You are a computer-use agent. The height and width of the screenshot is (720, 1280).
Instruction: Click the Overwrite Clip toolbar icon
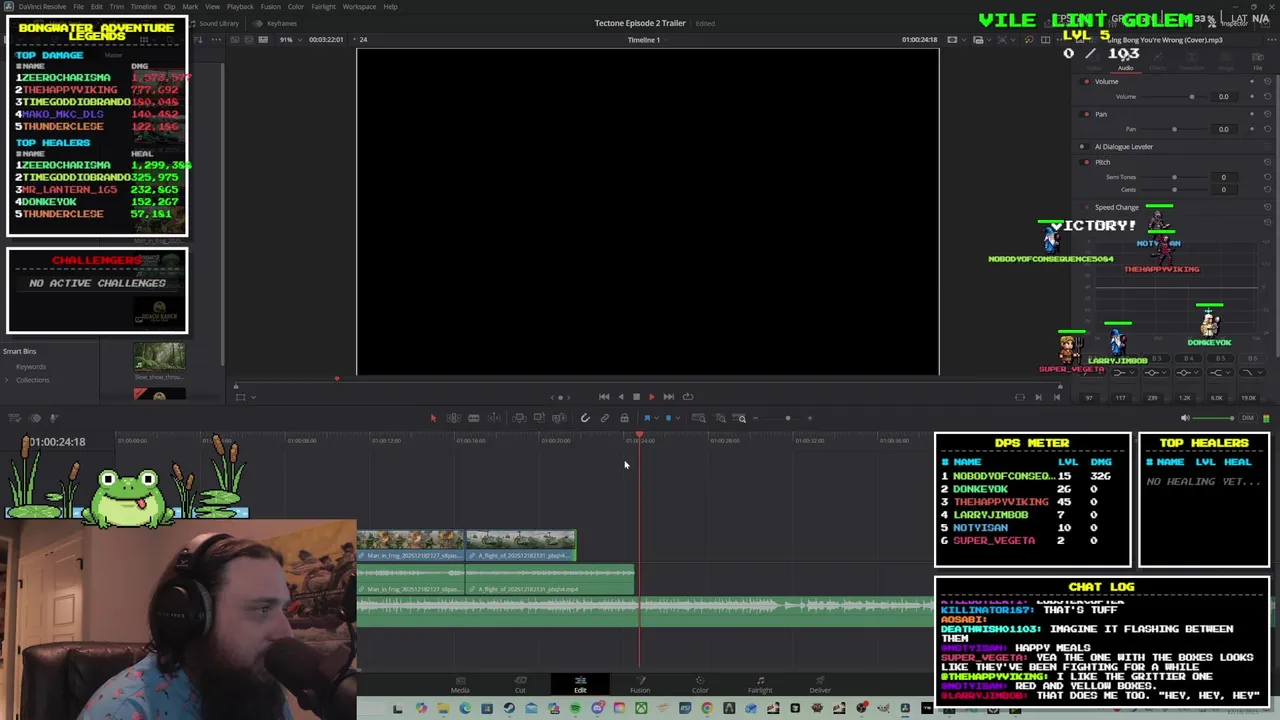coord(539,418)
